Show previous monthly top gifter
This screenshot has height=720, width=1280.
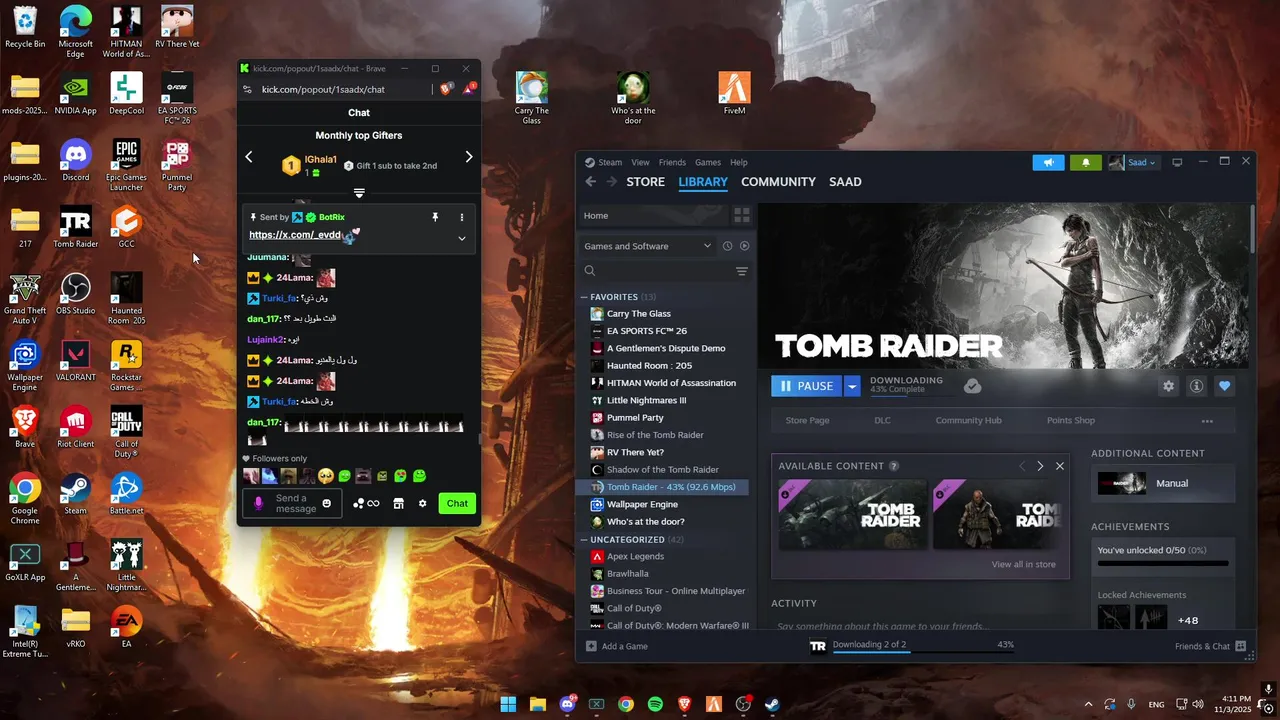coord(249,157)
